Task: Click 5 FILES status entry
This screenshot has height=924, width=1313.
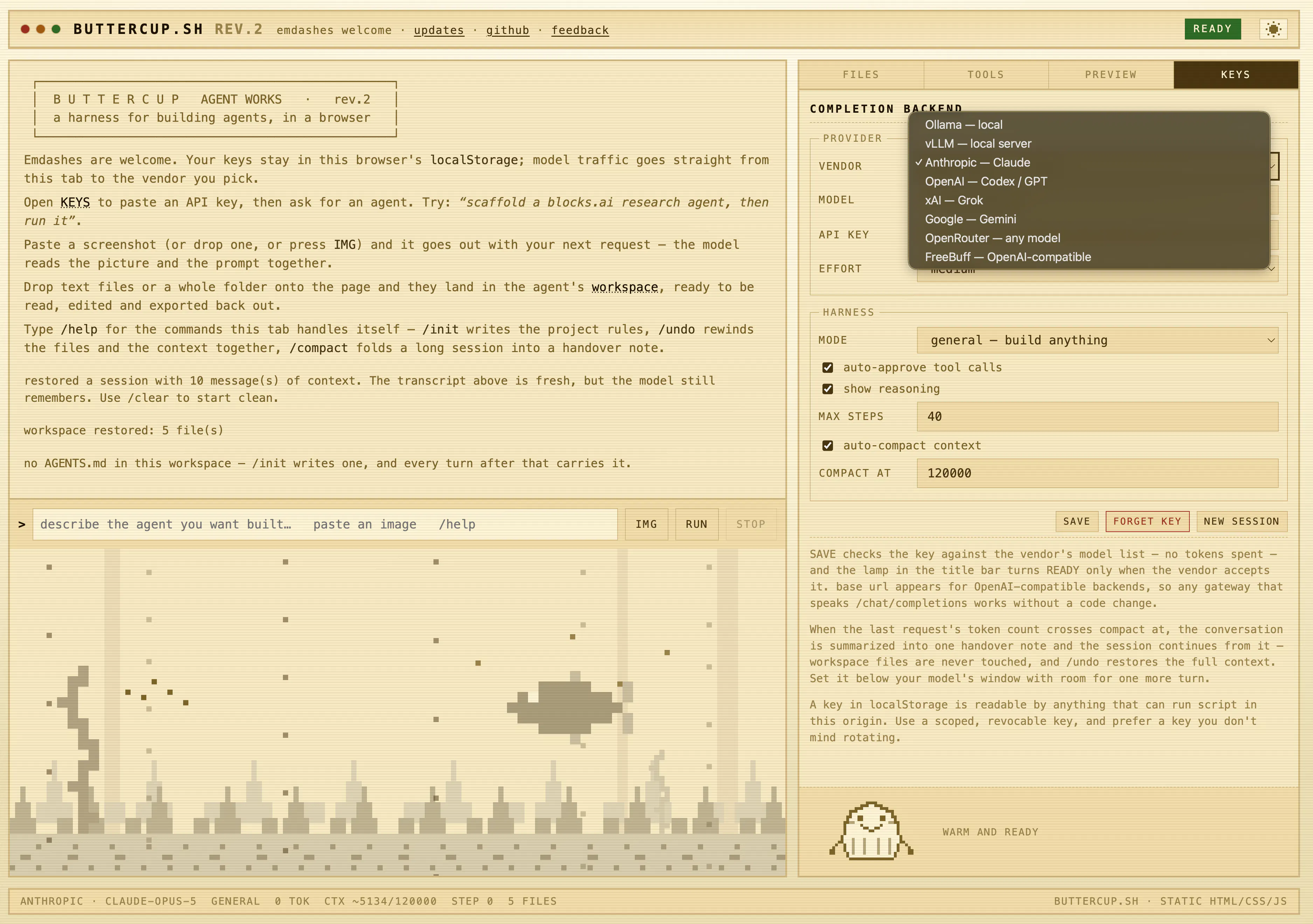Action: (533, 902)
